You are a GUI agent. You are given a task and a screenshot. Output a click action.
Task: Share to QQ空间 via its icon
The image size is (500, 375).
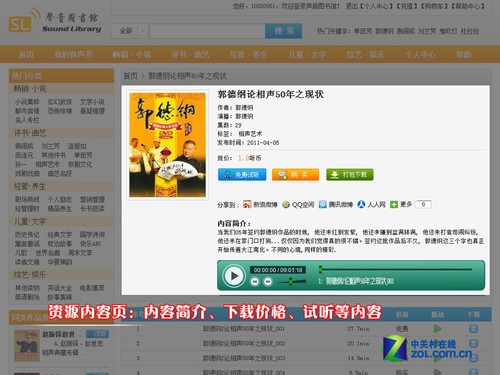[286, 204]
